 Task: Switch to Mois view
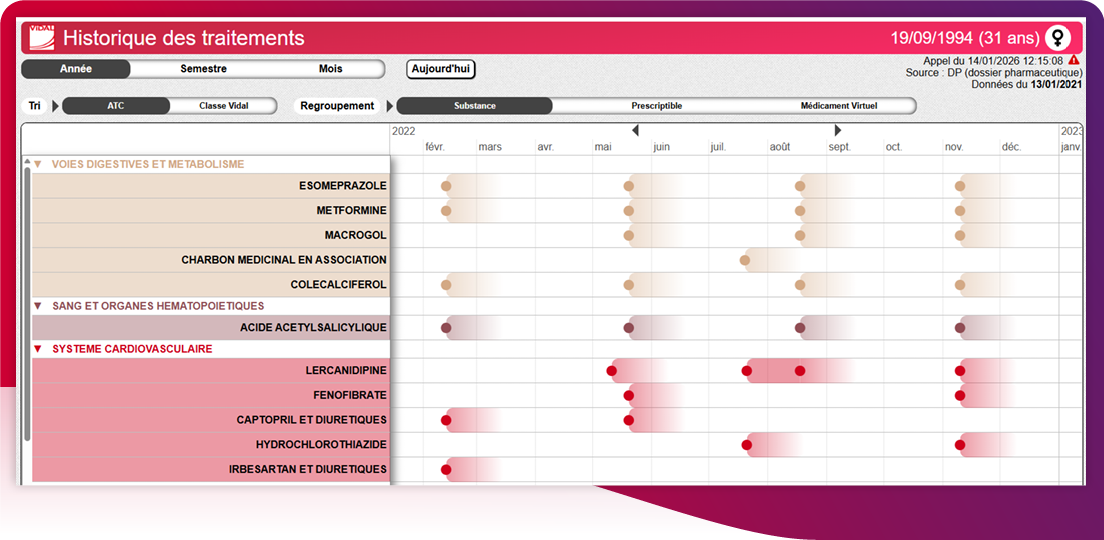330,69
